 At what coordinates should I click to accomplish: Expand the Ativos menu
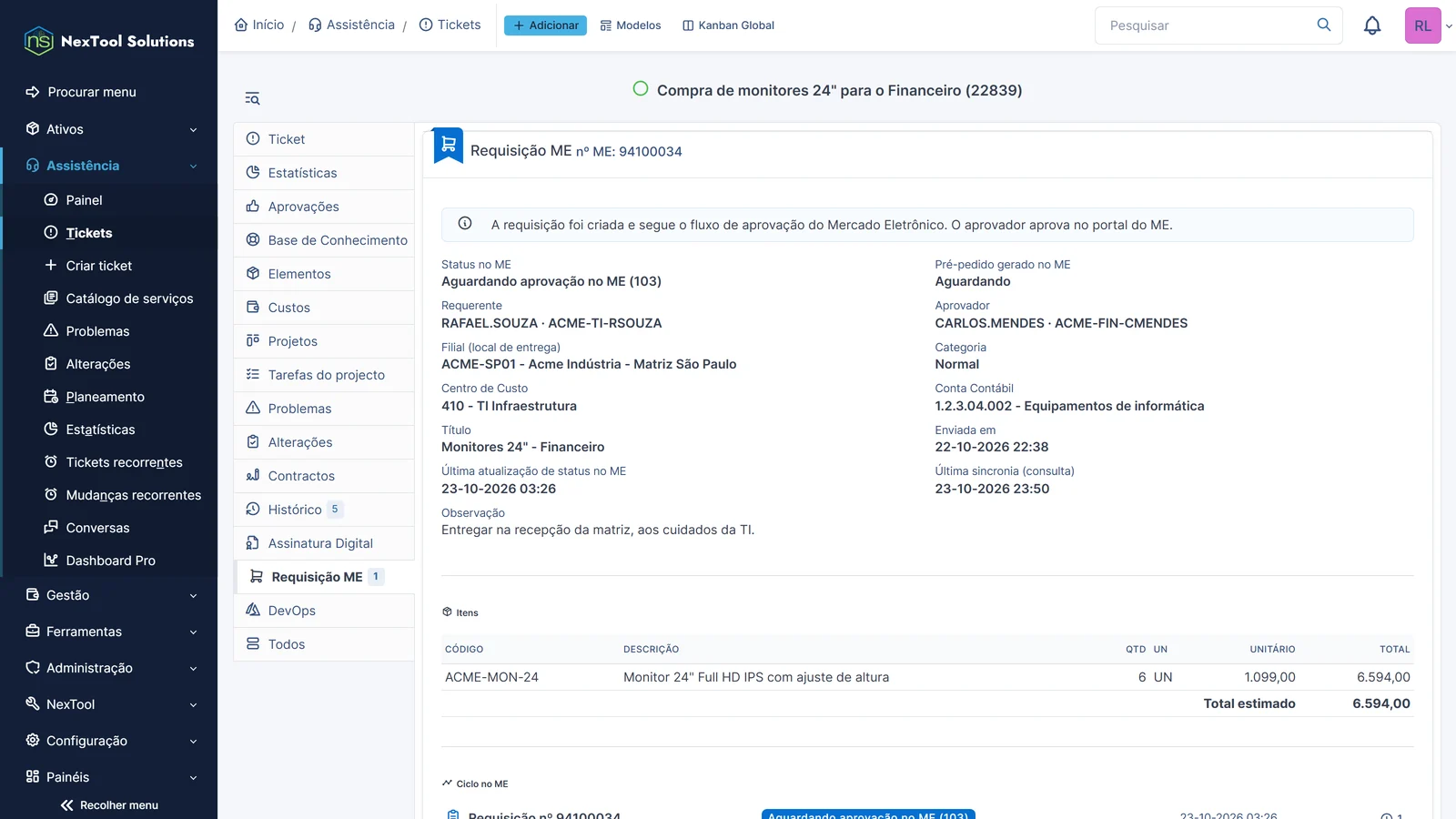(x=109, y=129)
